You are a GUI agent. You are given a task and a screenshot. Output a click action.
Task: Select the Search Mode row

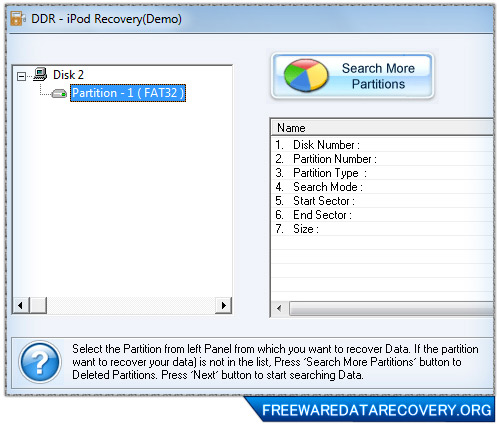pyautogui.click(x=382, y=187)
